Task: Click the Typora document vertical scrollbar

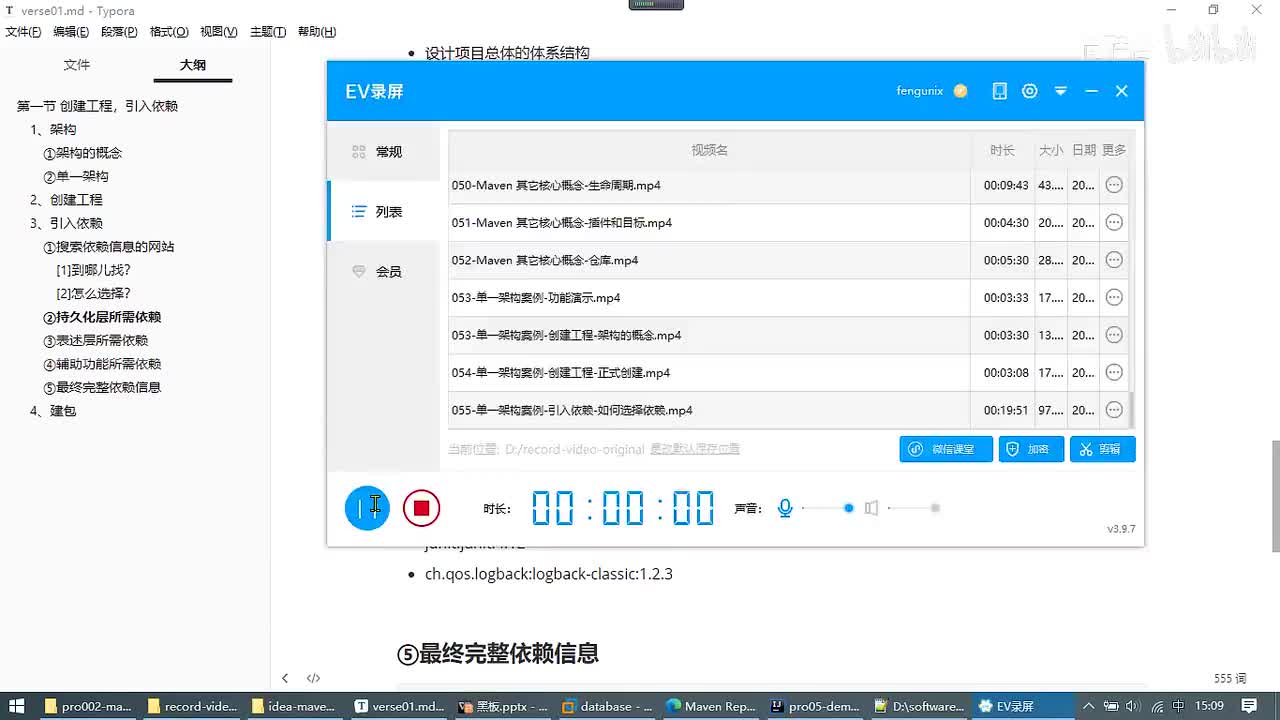Action: (x=1275, y=495)
